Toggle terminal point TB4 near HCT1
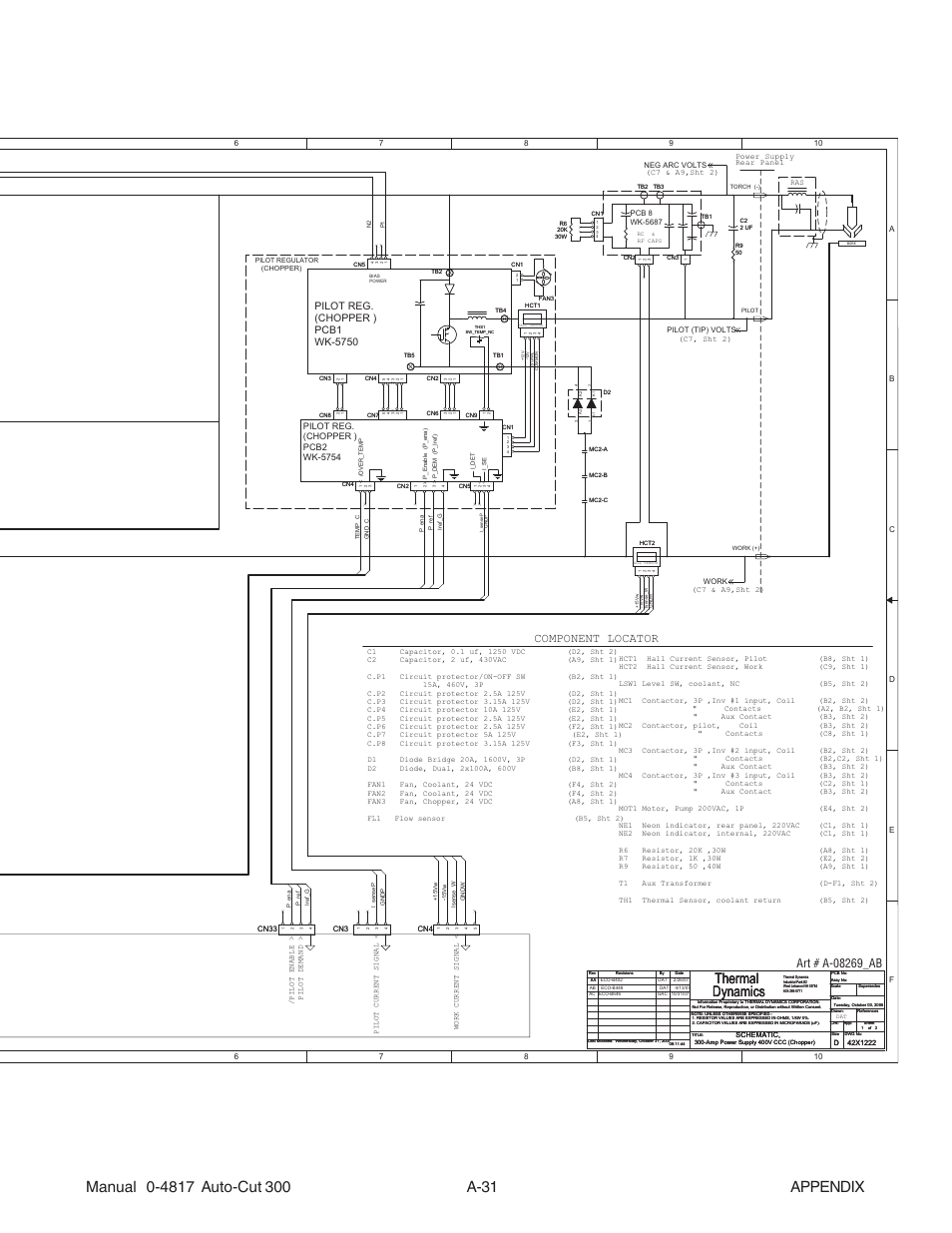 point(504,318)
